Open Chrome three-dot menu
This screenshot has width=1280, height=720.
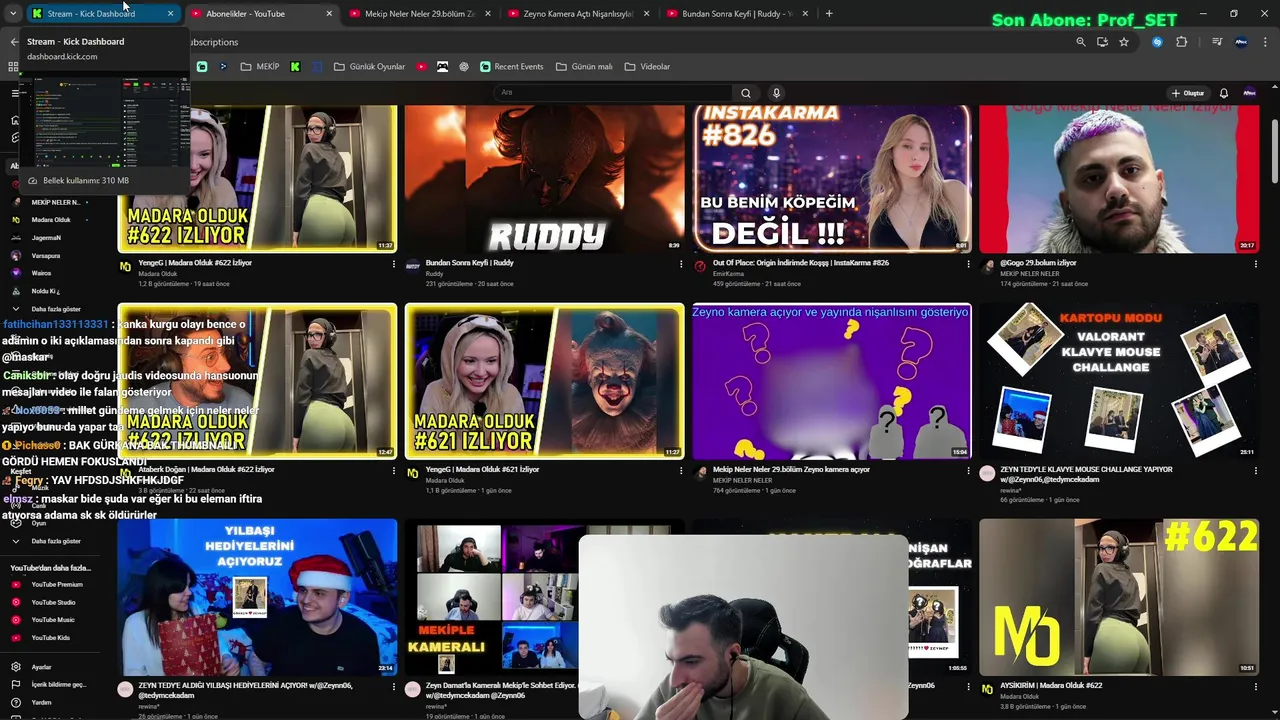pos(1265,42)
